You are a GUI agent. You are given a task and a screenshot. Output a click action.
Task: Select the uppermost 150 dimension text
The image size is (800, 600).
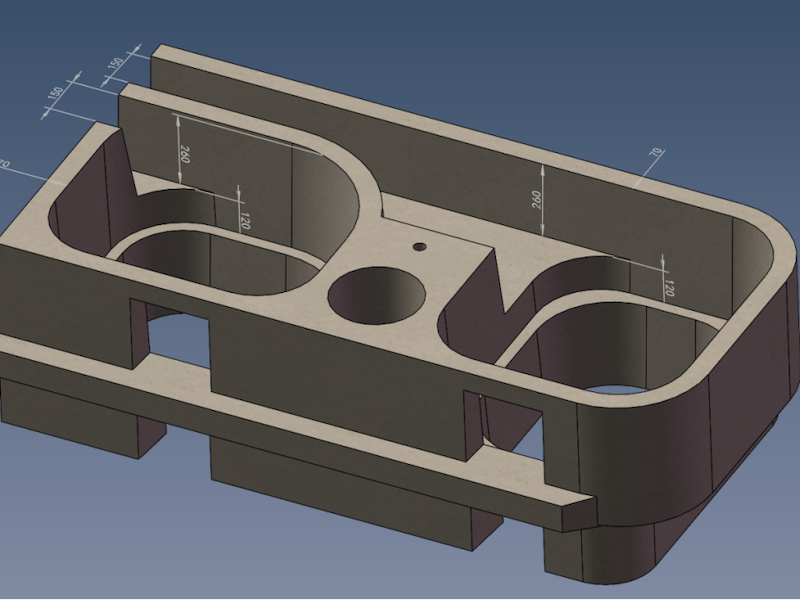point(116,63)
